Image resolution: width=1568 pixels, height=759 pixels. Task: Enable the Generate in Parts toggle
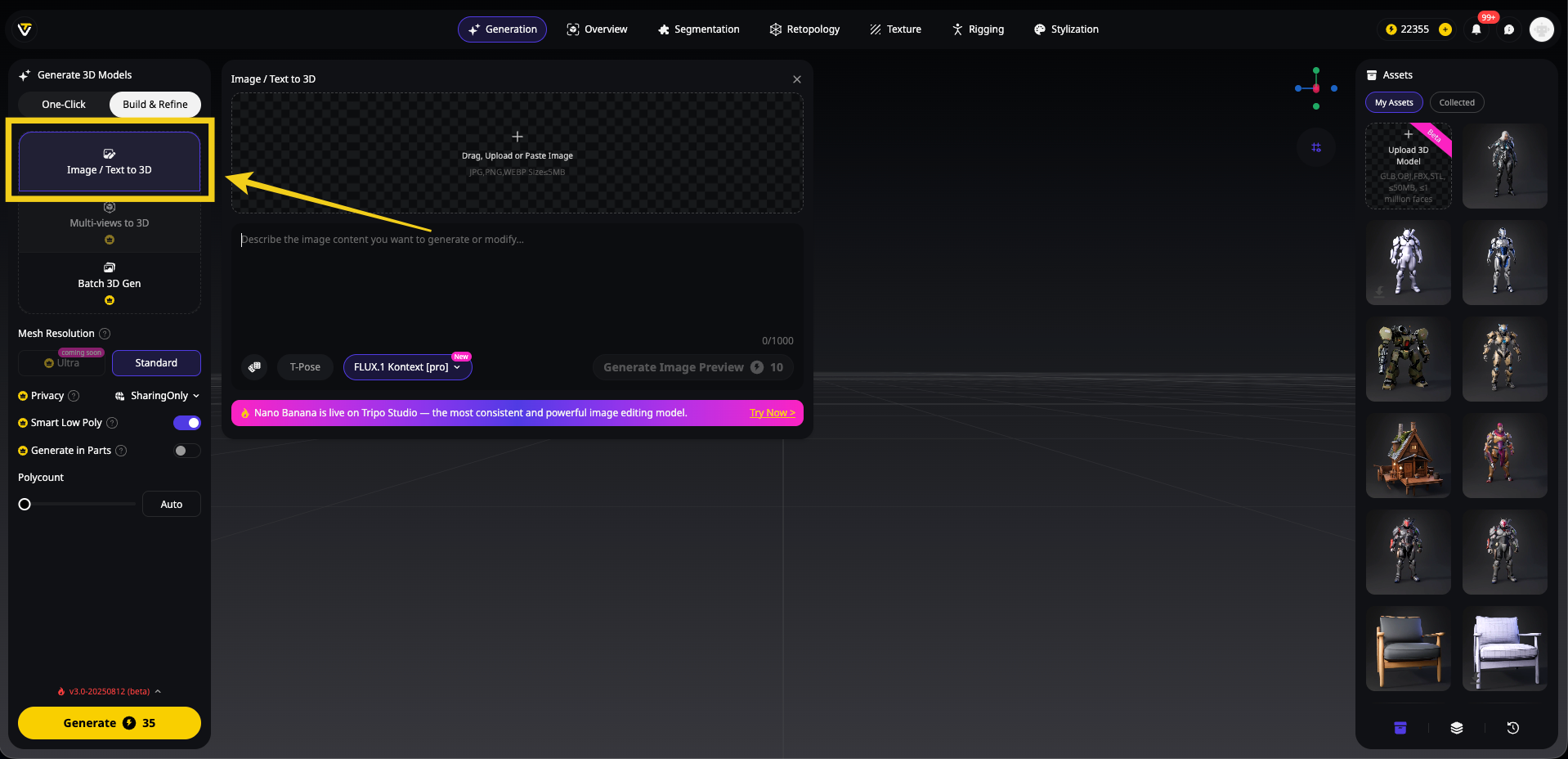[x=187, y=451]
